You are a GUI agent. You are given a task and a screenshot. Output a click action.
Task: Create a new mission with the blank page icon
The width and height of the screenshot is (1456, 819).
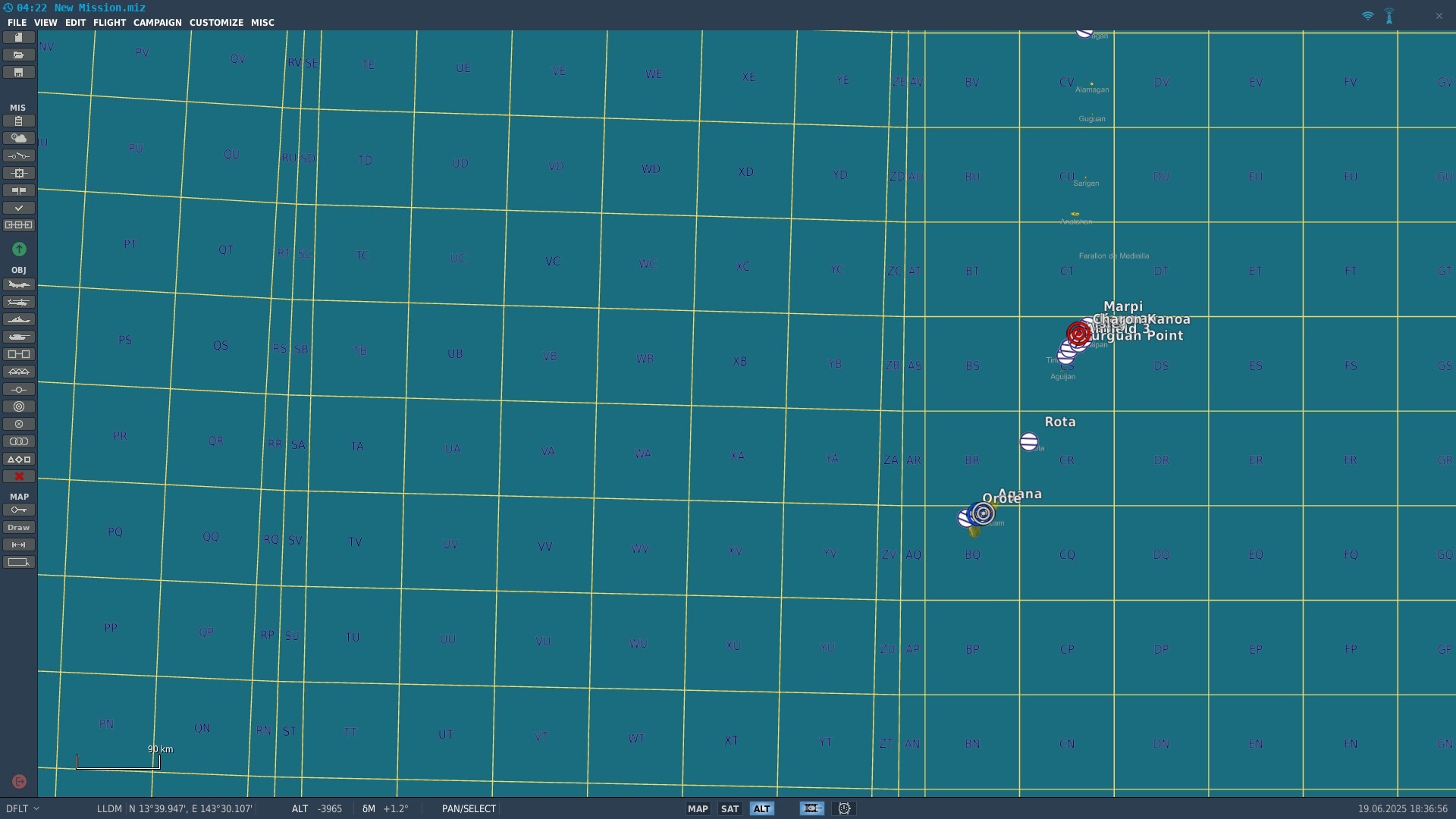[x=19, y=37]
